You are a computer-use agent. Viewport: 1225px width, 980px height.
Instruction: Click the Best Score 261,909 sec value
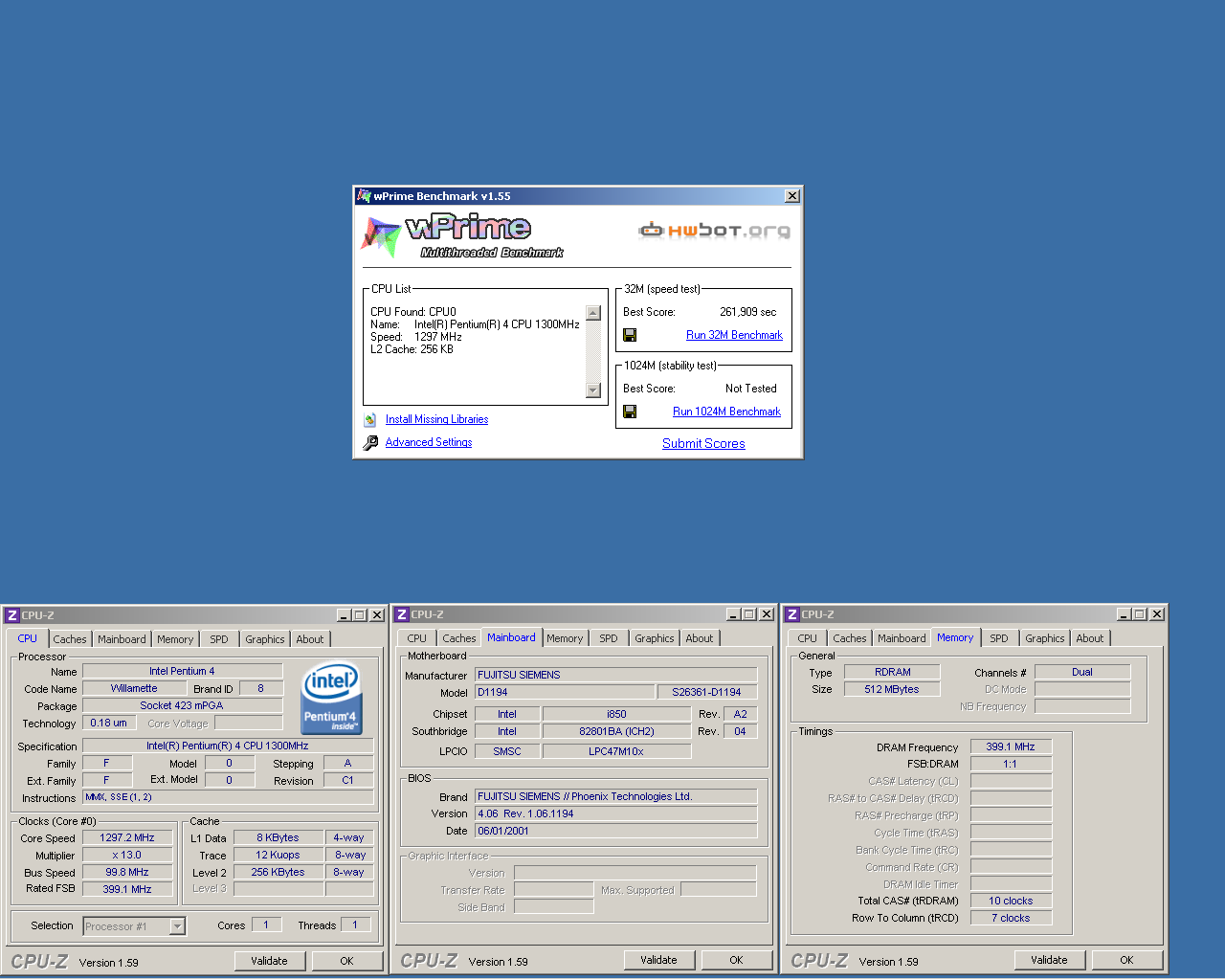(748, 312)
